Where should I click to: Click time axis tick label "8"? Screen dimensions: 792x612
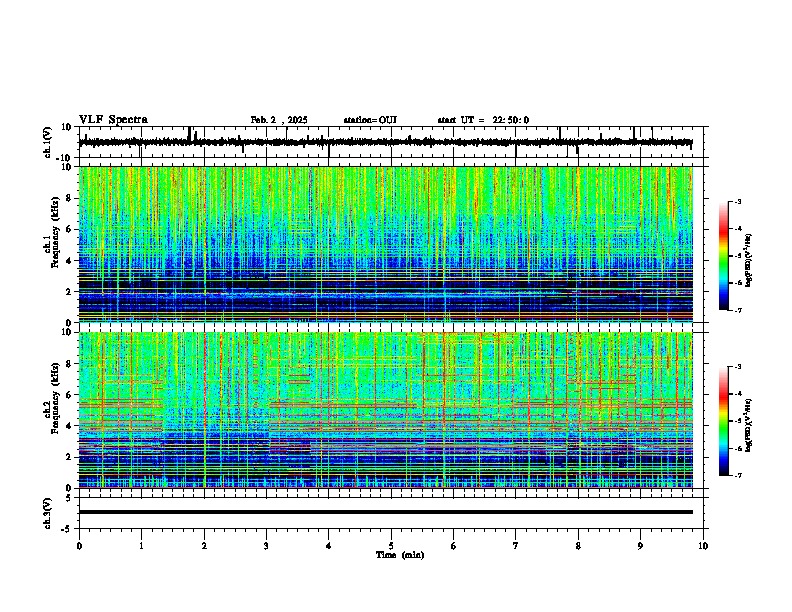coord(578,546)
